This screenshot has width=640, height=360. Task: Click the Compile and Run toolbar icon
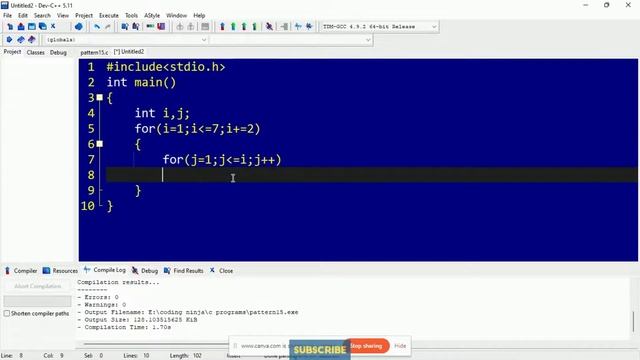[244, 27]
